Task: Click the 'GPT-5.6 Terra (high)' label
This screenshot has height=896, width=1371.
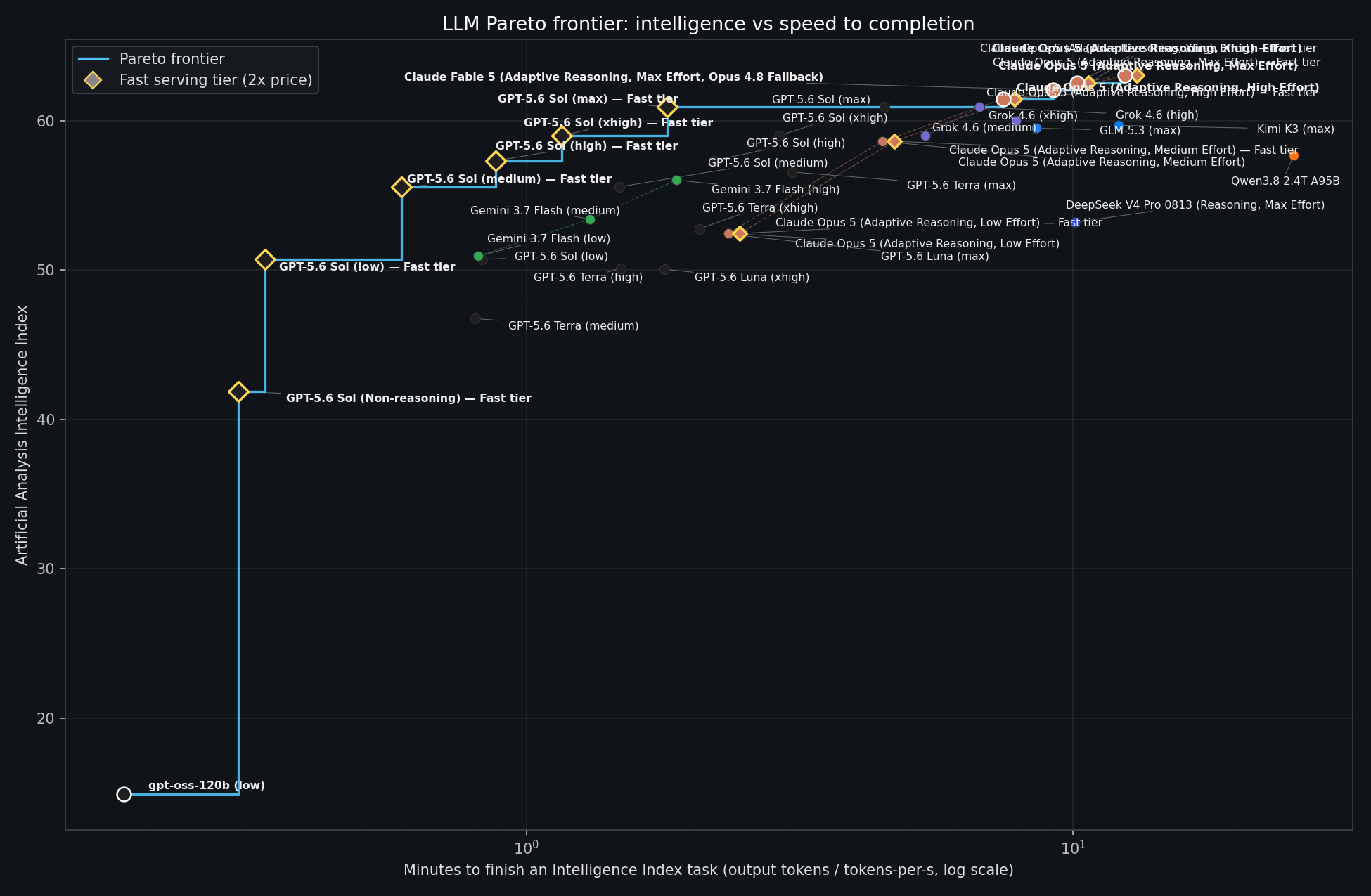Action: click(x=588, y=278)
